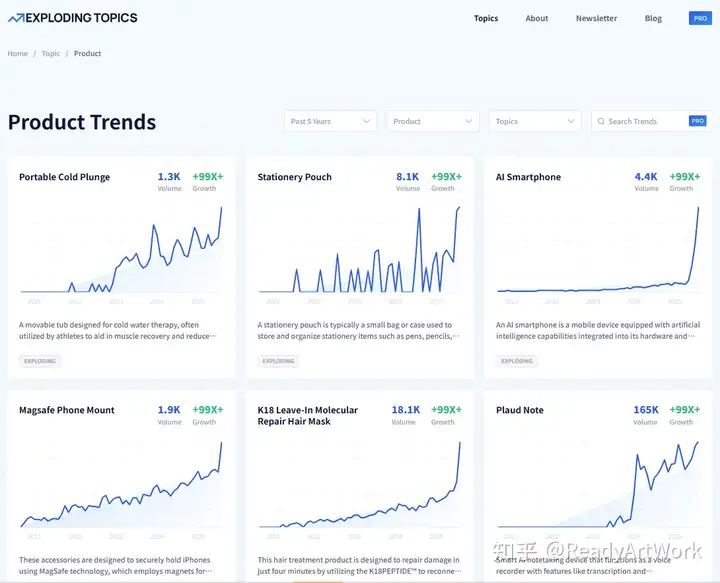Open the Topics filter dropdown
The image size is (720, 583).
[535, 121]
